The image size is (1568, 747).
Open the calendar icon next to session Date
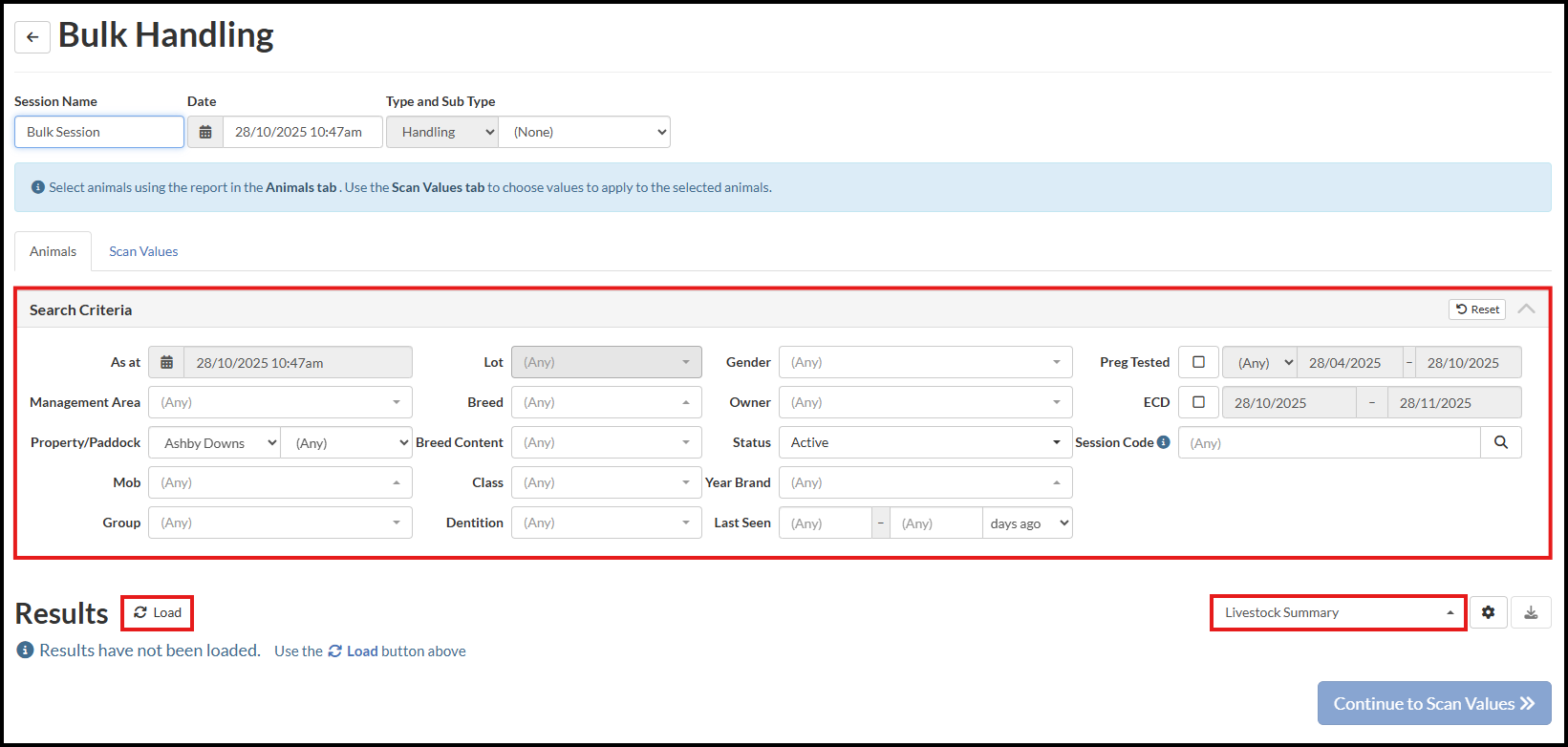(x=205, y=132)
